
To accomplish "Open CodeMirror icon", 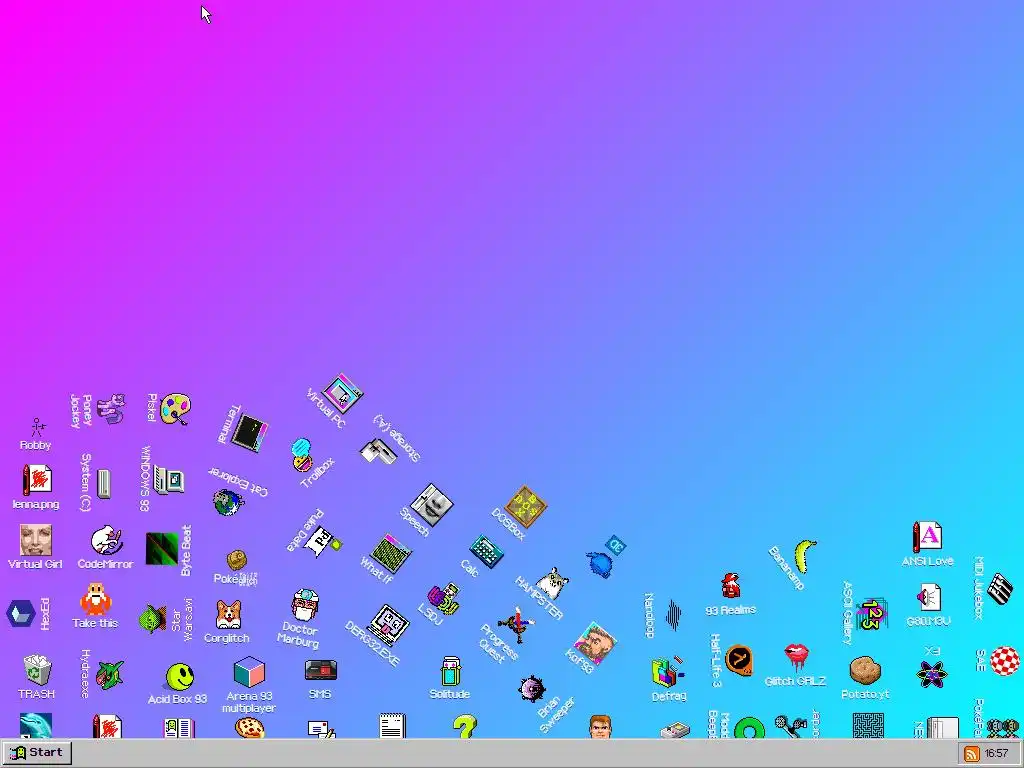I will coord(106,541).
